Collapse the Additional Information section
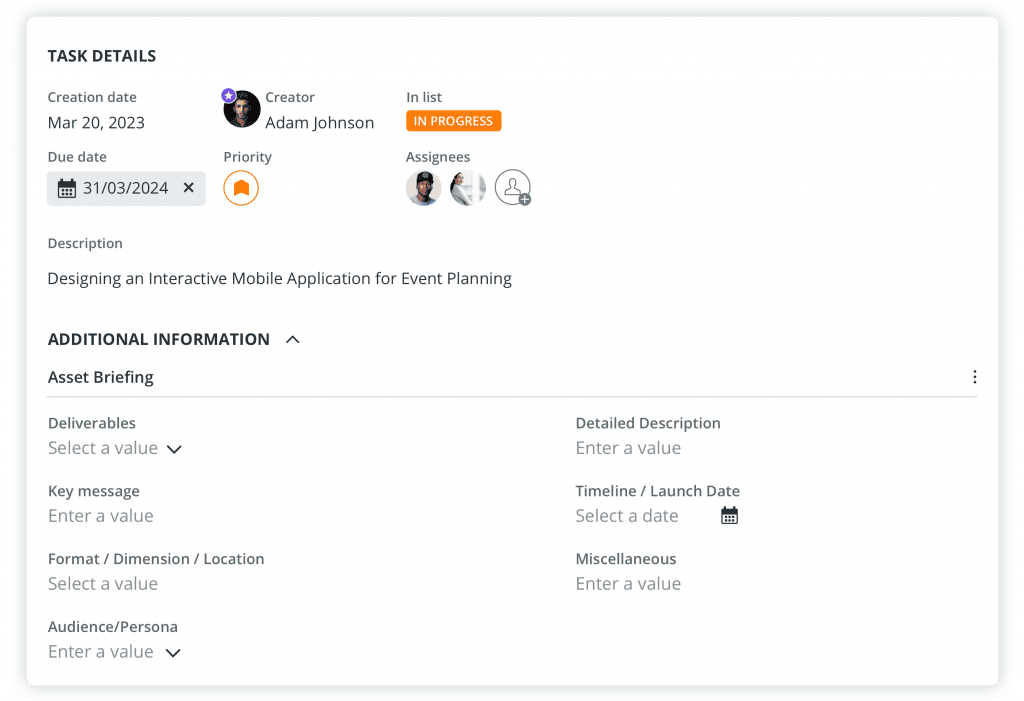 pyautogui.click(x=292, y=340)
